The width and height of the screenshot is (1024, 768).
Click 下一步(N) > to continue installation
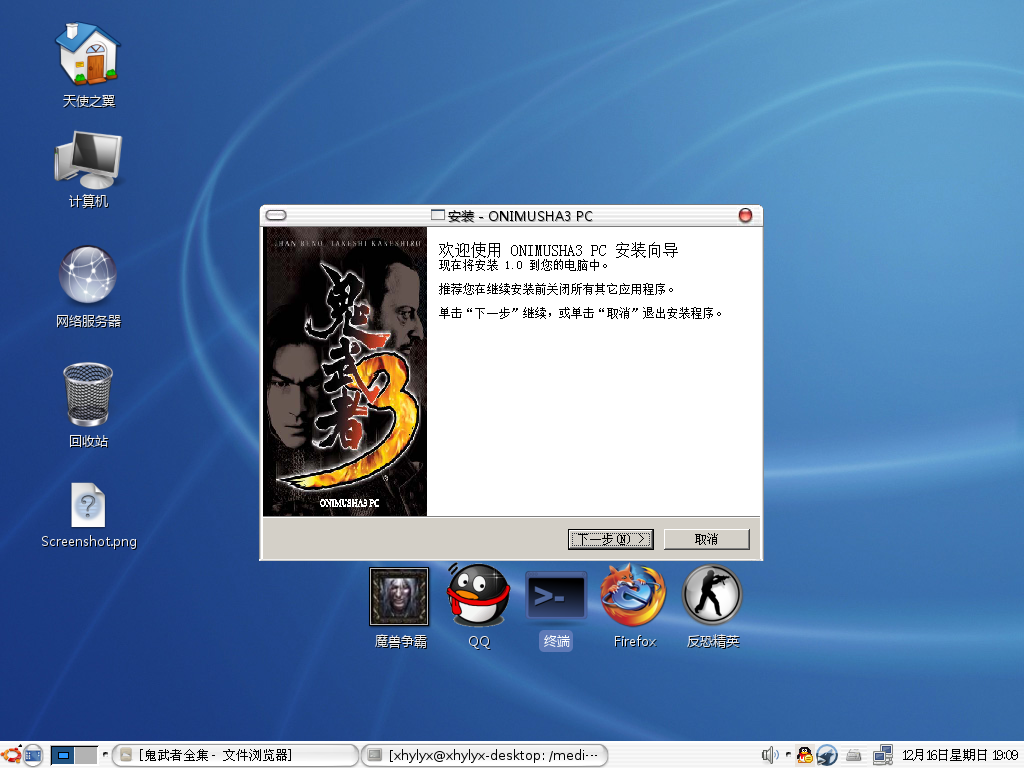pos(611,539)
